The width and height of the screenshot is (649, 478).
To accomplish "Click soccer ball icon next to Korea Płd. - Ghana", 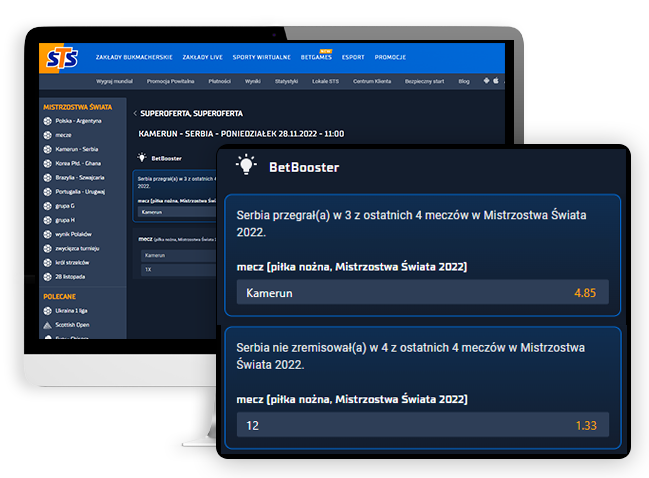I will (48, 163).
